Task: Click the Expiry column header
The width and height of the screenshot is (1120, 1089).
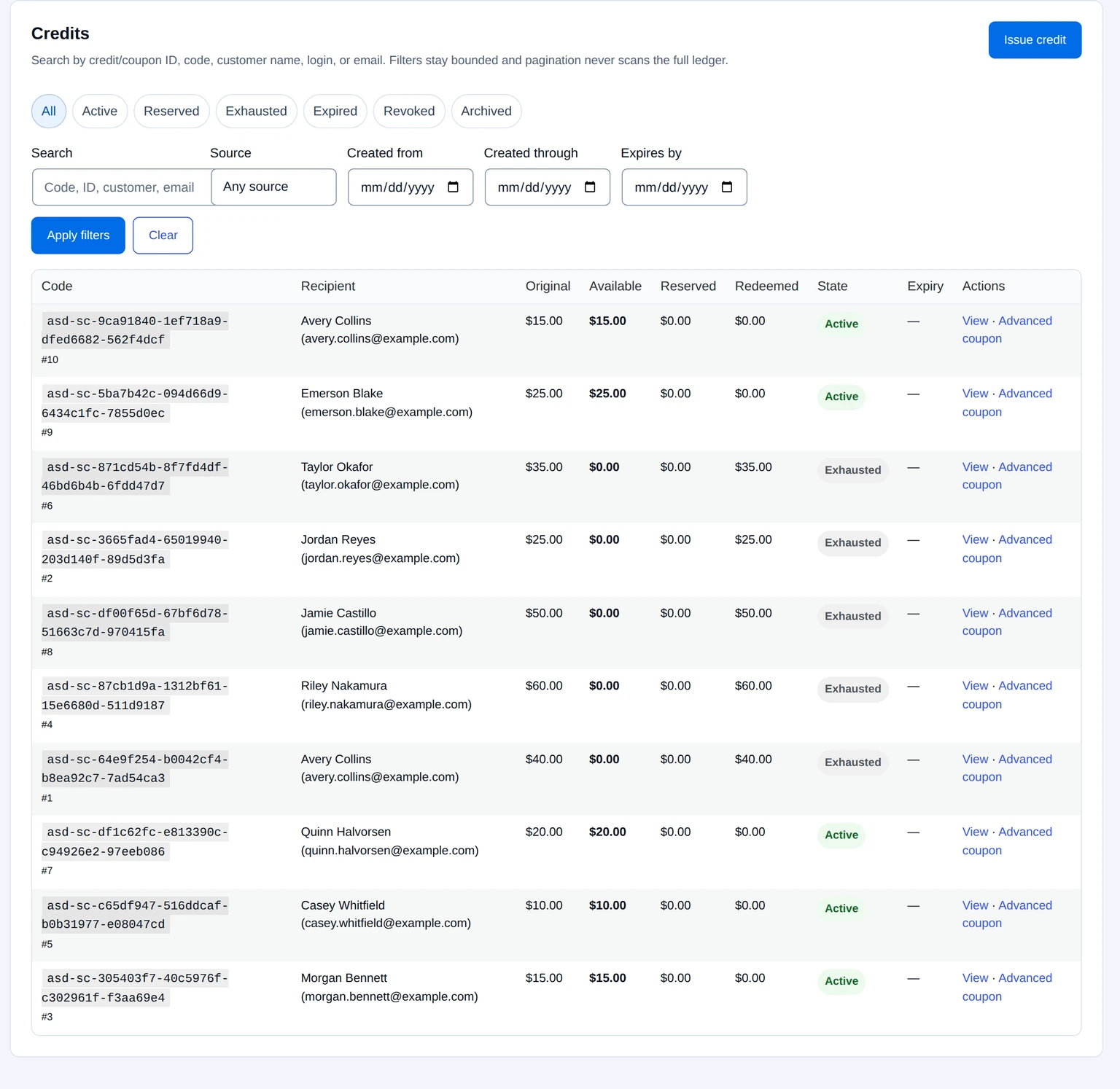Action: click(x=925, y=286)
